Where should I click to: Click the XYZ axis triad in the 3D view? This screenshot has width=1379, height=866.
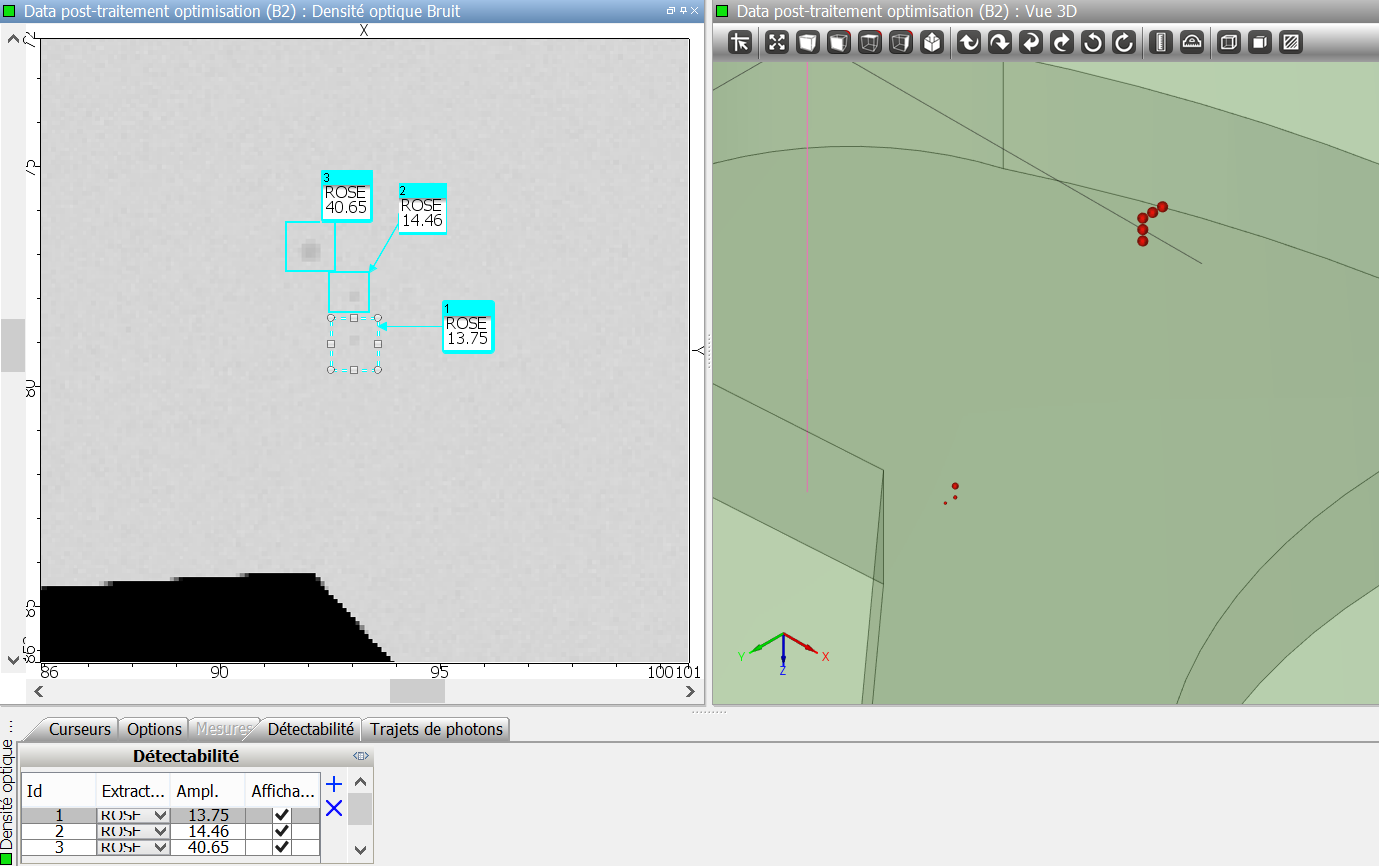point(784,653)
